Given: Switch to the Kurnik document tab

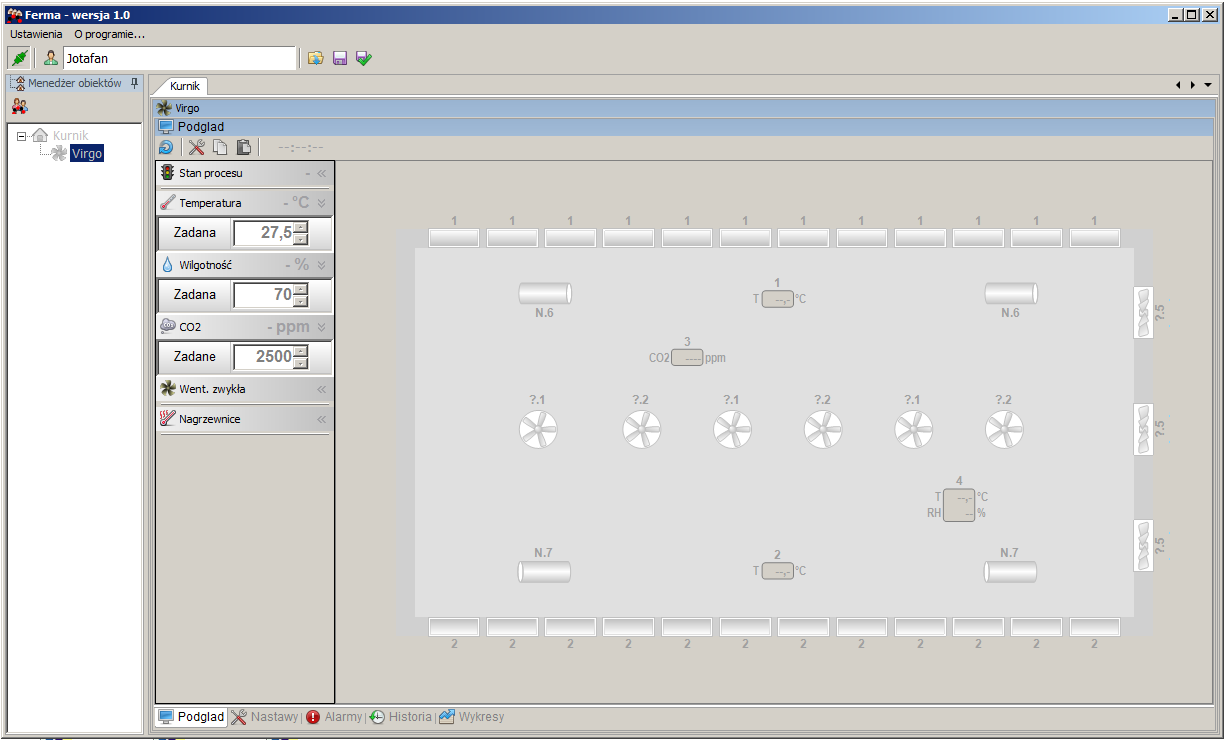Looking at the screenshot, I should coord(185,86).
